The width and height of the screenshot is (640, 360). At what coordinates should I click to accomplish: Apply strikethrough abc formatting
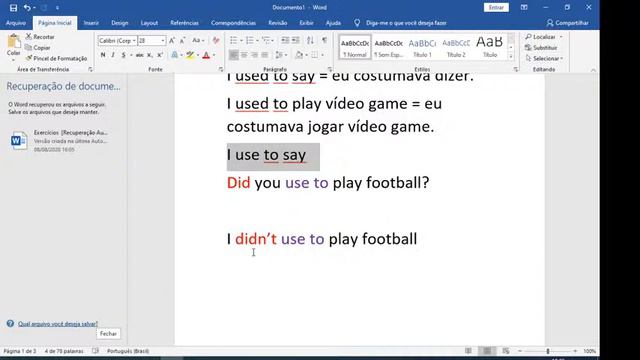(x=140, y=55)
